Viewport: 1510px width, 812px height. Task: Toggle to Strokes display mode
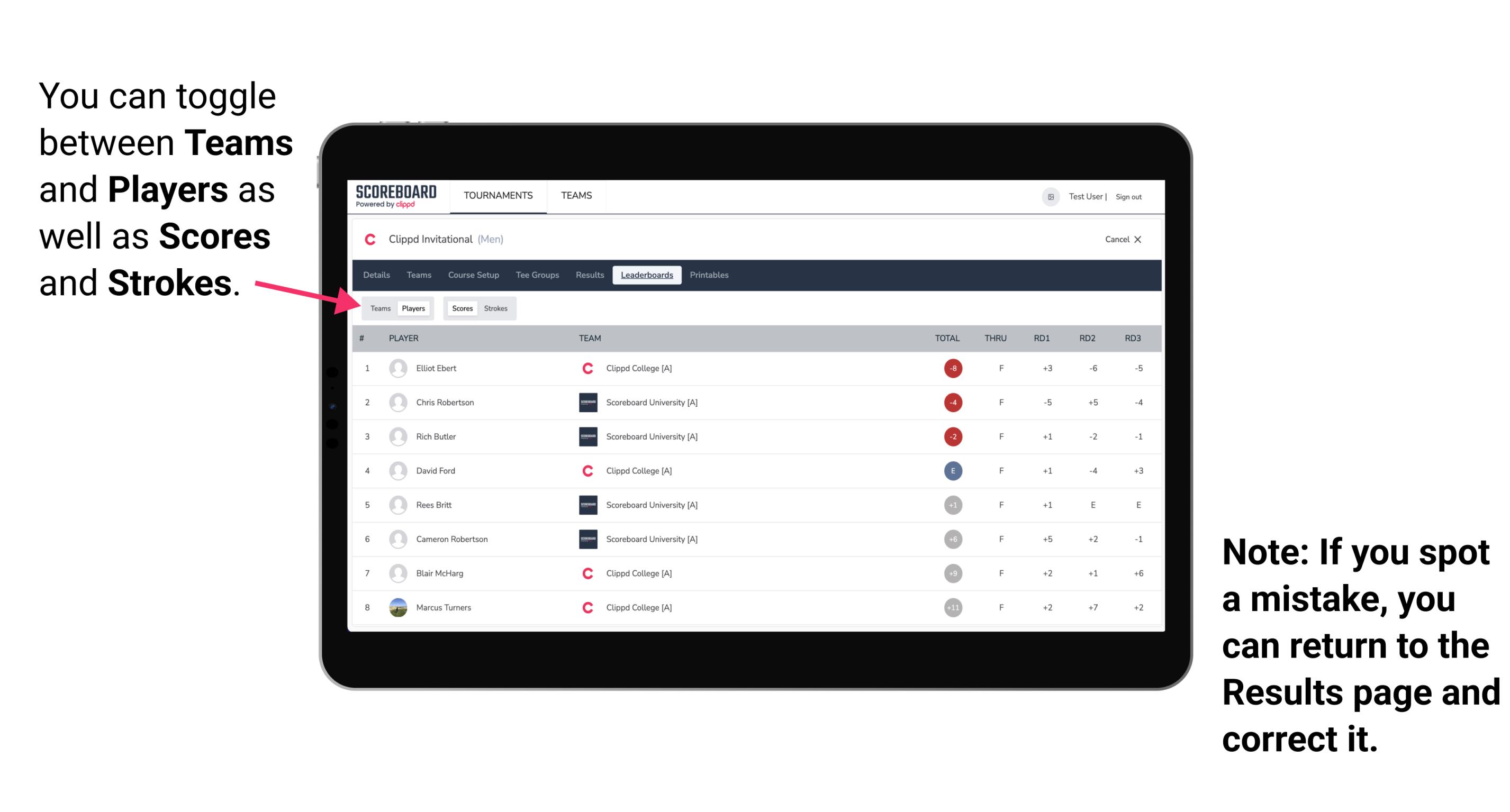497,308
